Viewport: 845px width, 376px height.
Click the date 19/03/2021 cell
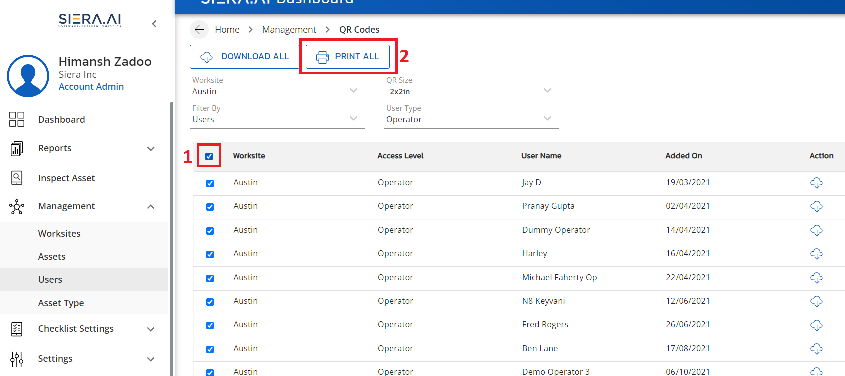688,183
